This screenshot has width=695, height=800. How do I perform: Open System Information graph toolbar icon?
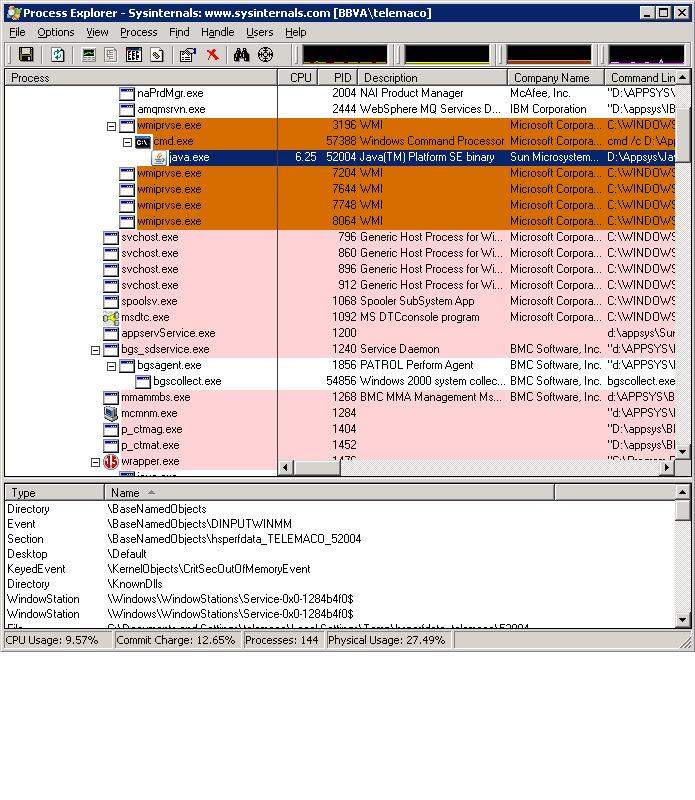[x=89, y=55]
